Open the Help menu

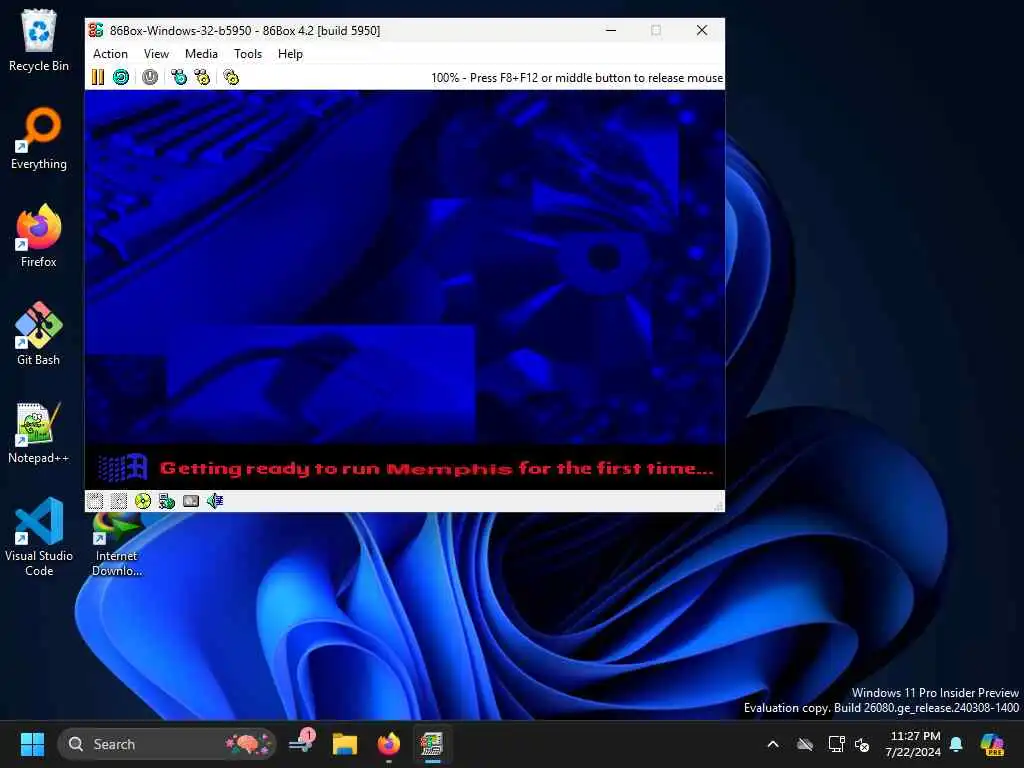290,54
